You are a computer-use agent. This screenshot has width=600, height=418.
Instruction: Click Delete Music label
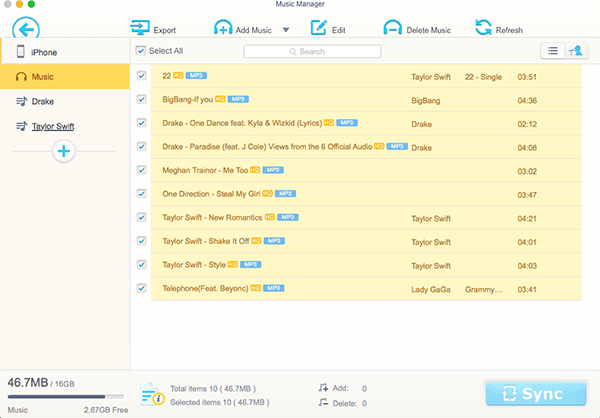(429, 30)
